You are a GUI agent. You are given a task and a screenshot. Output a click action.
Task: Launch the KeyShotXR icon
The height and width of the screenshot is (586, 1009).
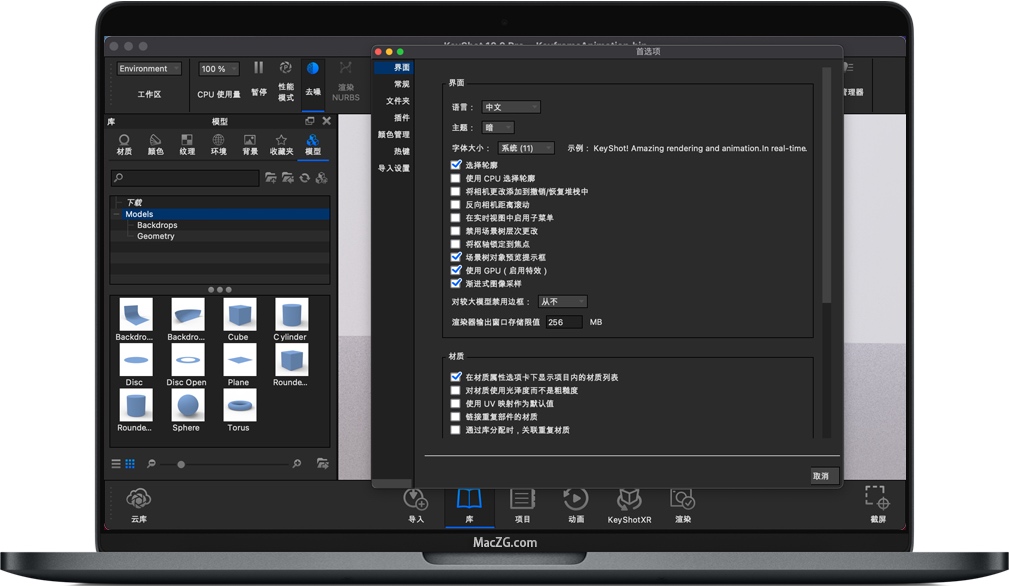[629, 498]
